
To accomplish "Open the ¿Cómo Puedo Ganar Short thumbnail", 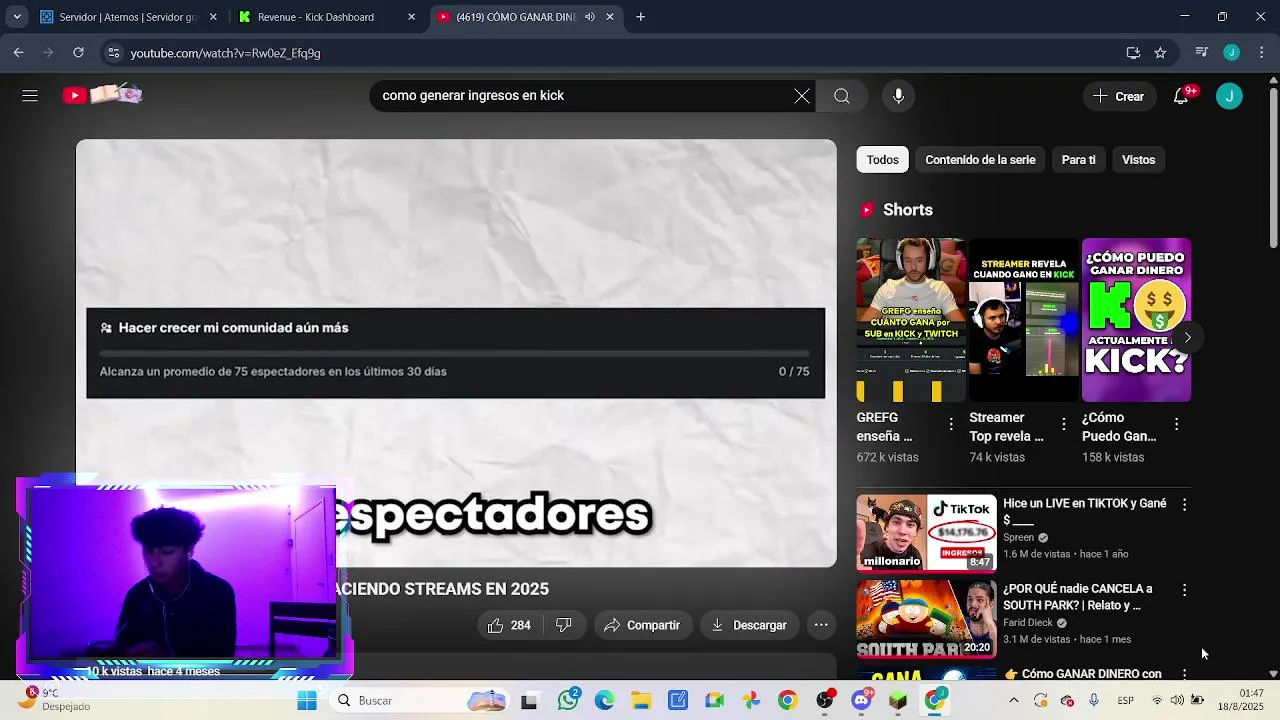I will pyautogui.click(x=1136, y=320).
